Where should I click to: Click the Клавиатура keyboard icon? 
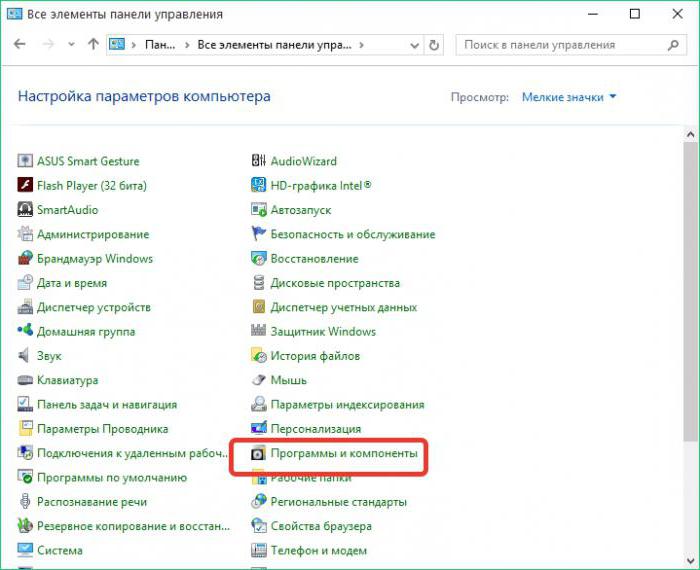25,380
